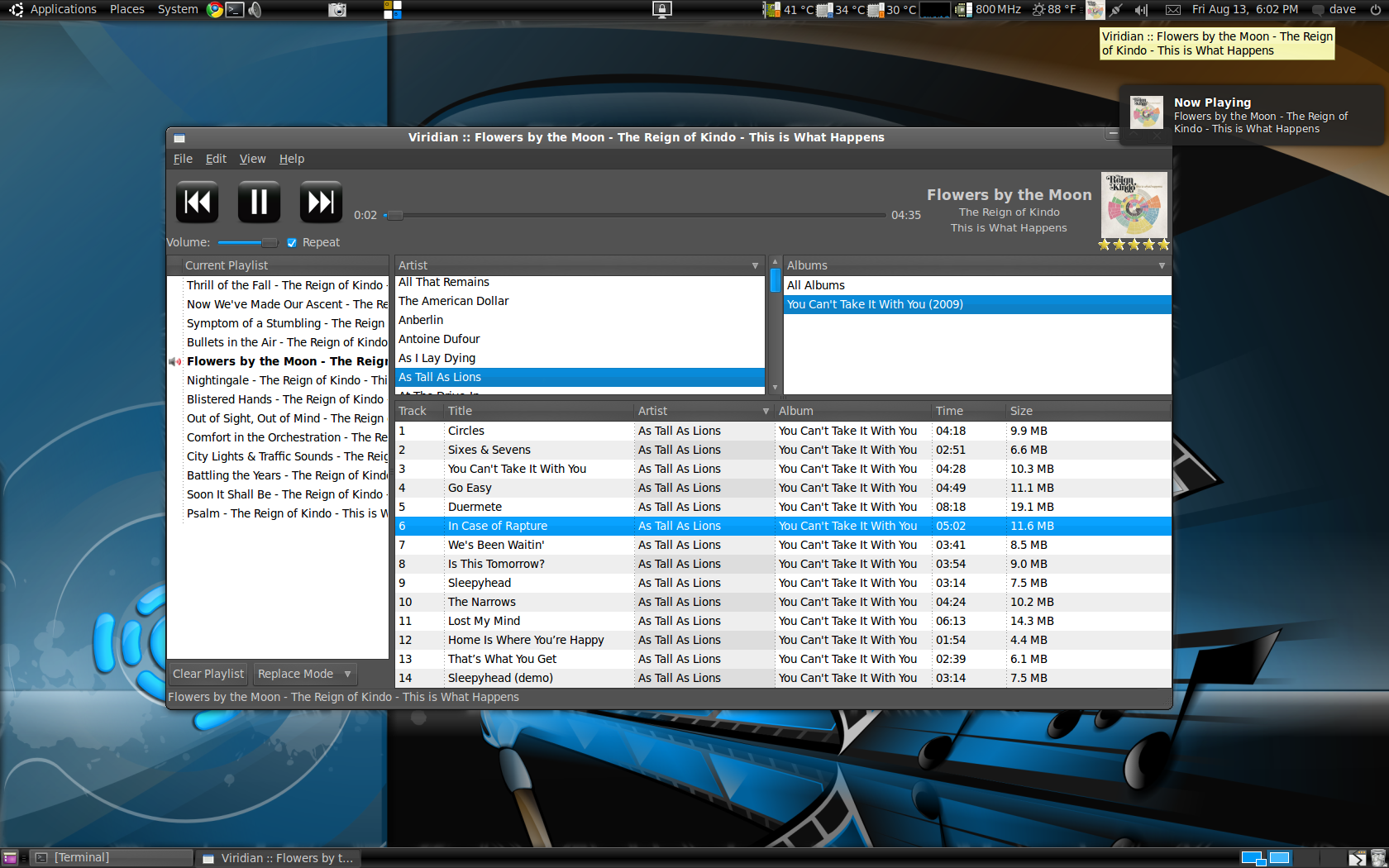Click the Track column header
This screenshot has height=868, width=1389.
pos(419,411)
